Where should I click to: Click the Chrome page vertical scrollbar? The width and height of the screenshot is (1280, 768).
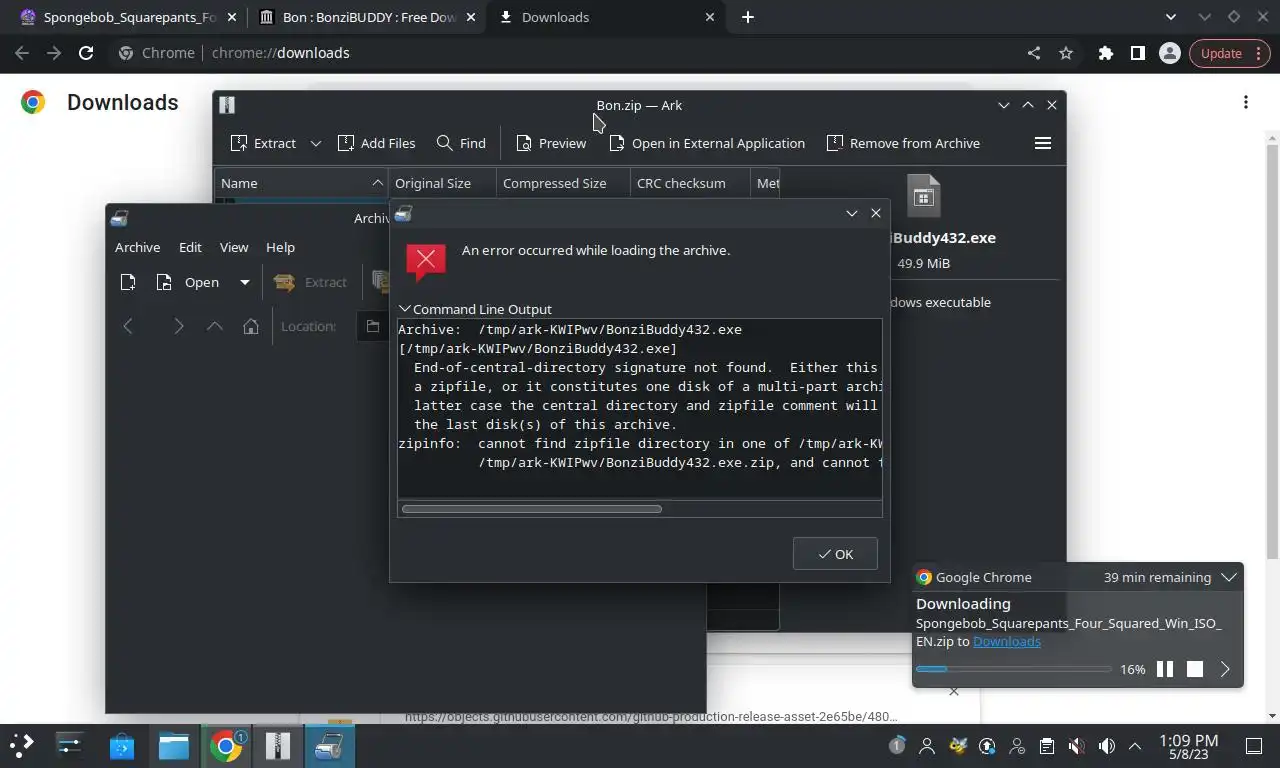click(x=1272, y=350)
